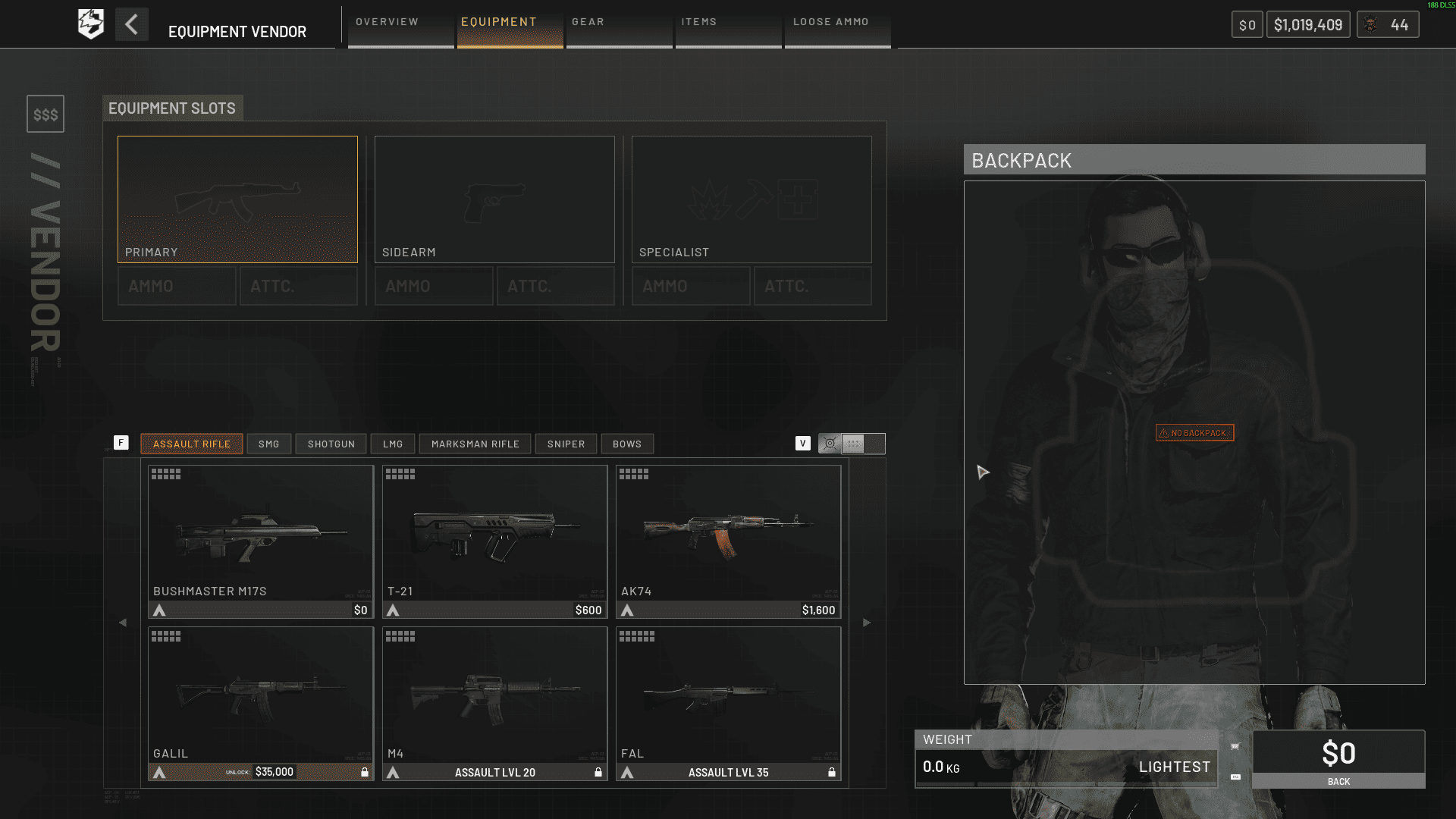Image resolution: width=1456 pixels, height=819 pixels.
Task: Click sidearm ATTC. slot button
Action: click(556, 286)
